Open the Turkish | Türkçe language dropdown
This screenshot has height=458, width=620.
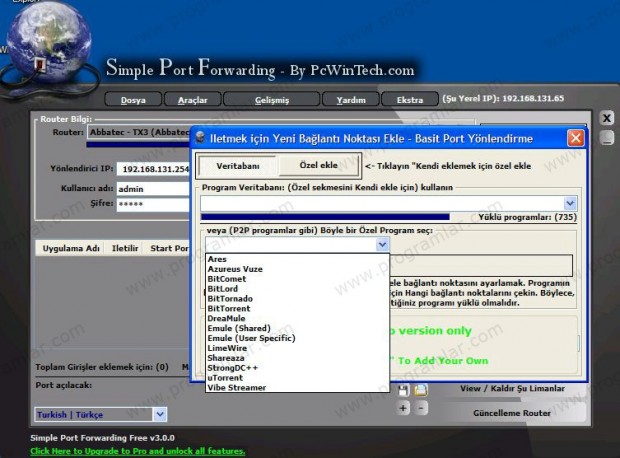click(160, 414)
